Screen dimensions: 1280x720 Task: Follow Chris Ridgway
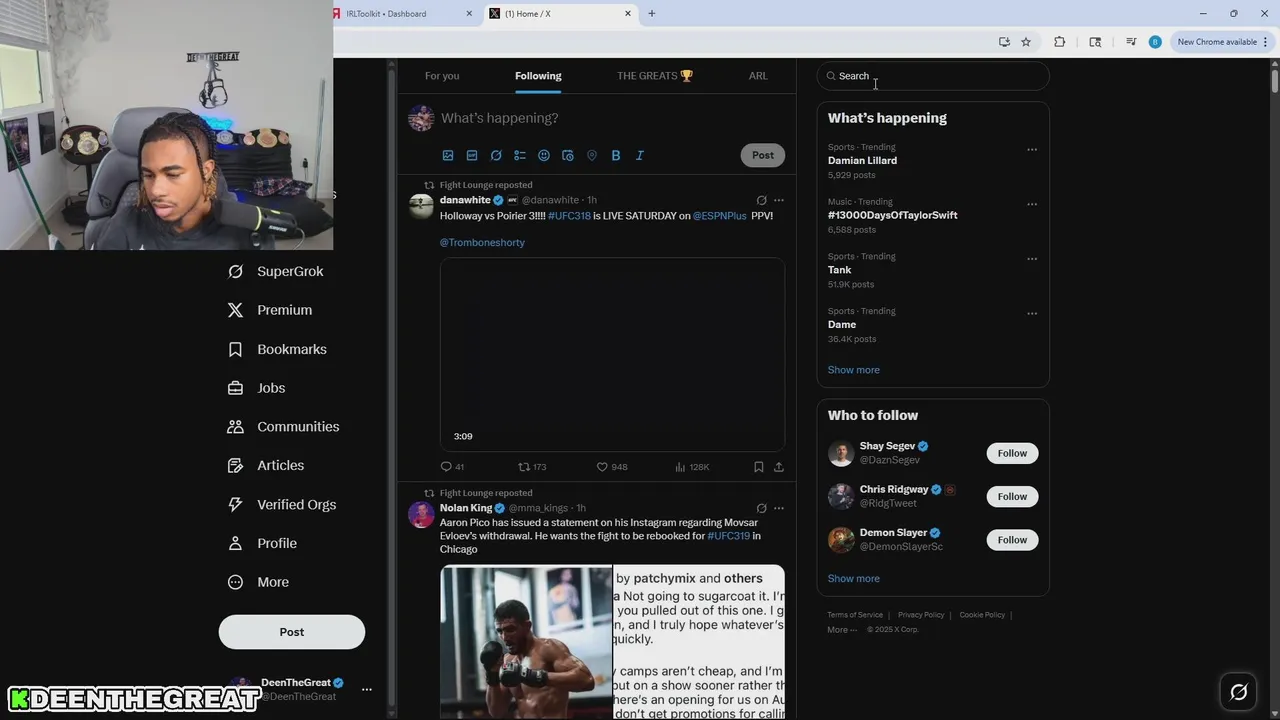[x=1012, y=496]
